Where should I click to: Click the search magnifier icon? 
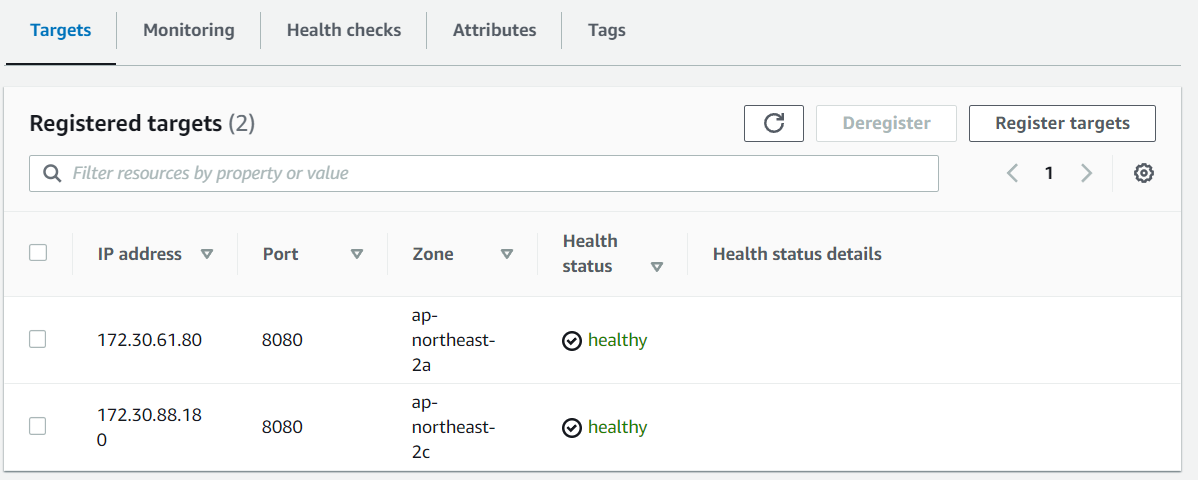pos(52,173)
